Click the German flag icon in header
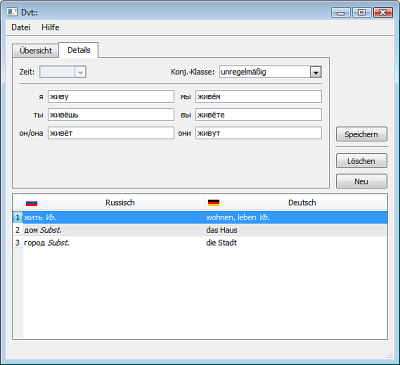Screen dimensions: 400x365 (x=213, y=203)
